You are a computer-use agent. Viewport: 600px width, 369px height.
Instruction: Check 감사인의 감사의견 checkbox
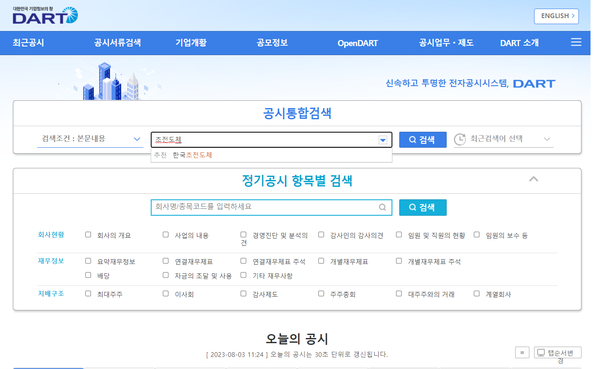click(x=321, y=235)
